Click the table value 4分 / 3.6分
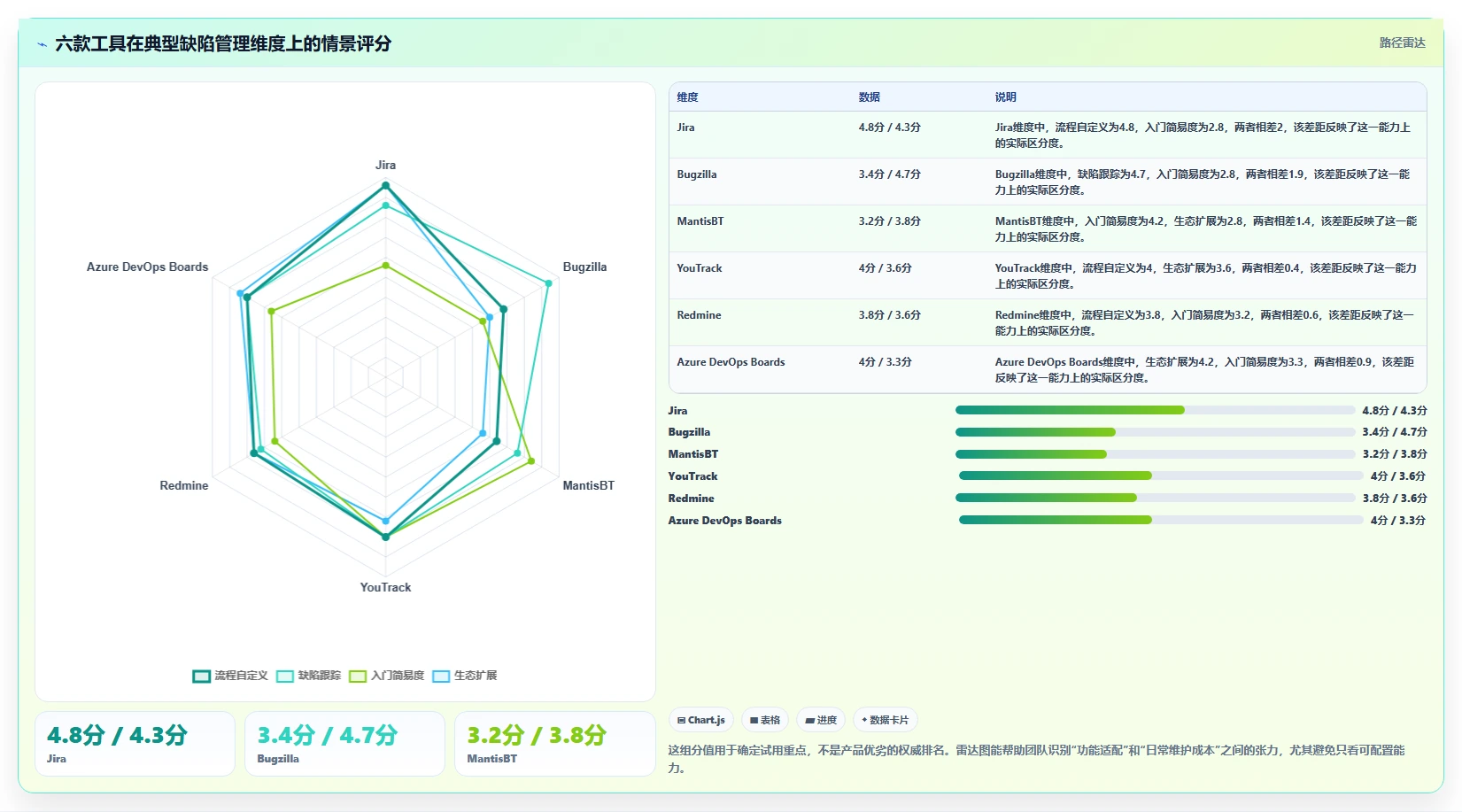This screenshot has height=812, width=1462. [x=885, y=268]
